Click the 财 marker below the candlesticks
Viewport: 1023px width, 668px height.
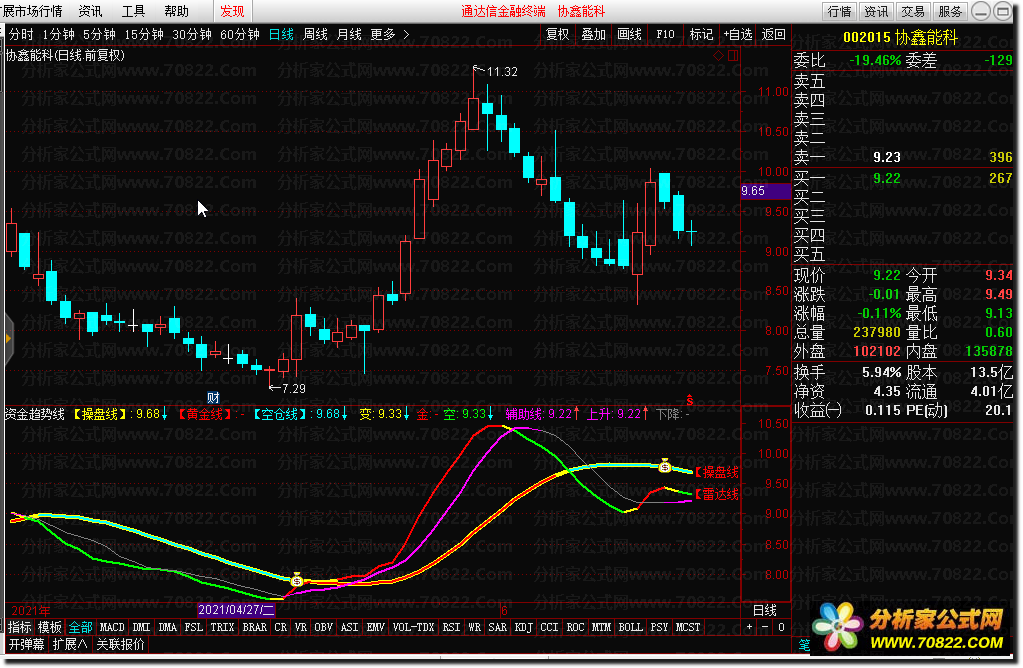(x=213, y=397)
